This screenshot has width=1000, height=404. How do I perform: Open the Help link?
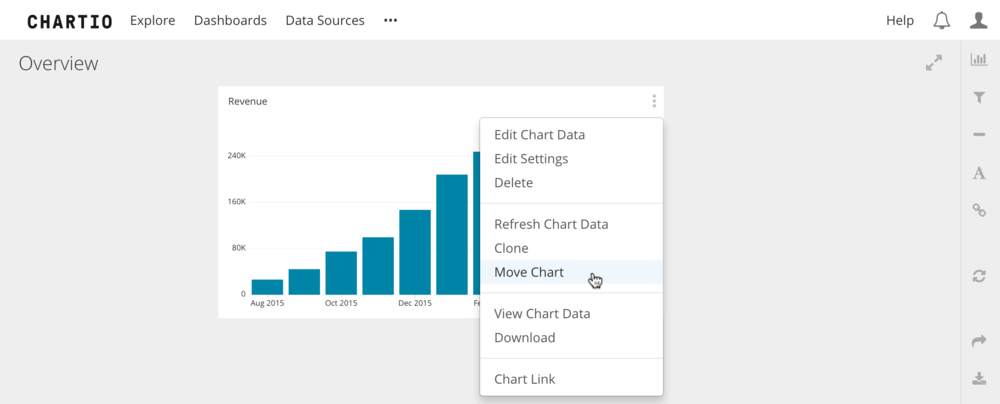[900, 20]
